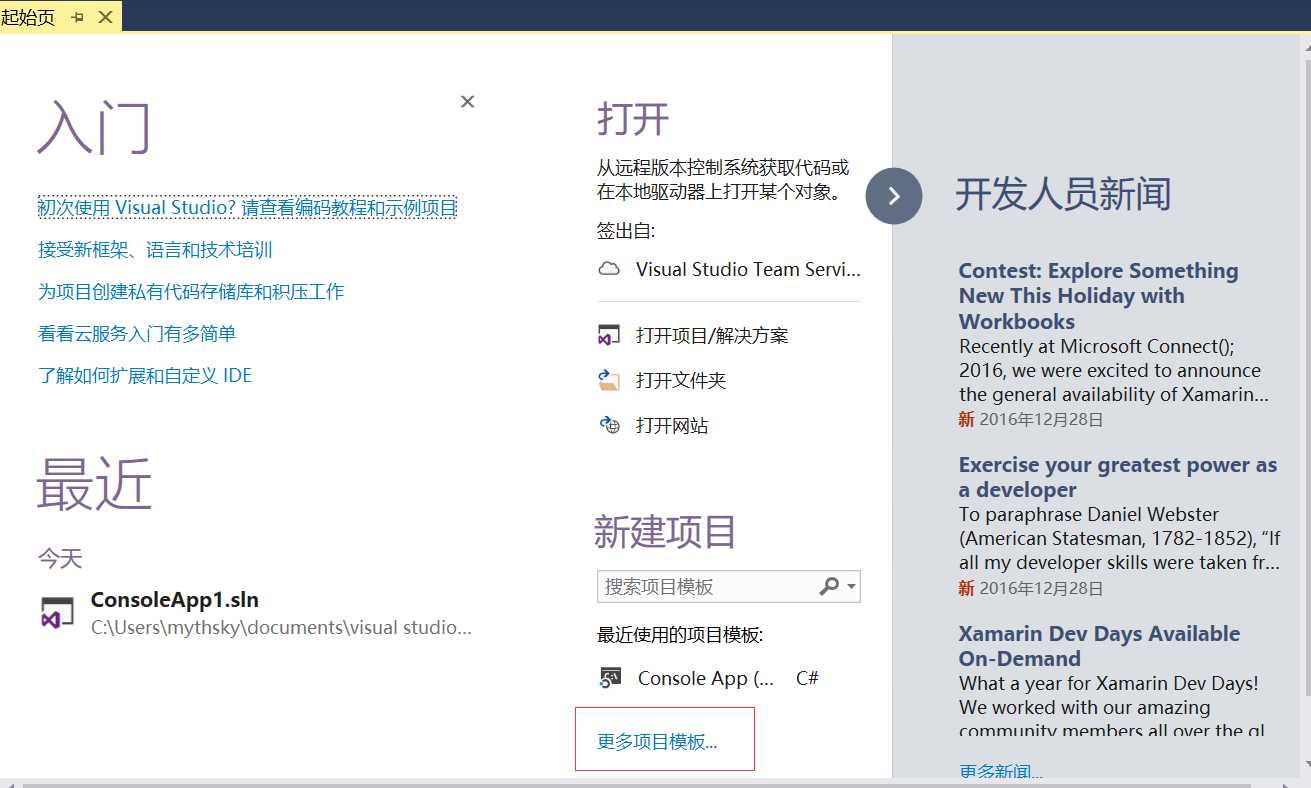Click the 最近使用的项目模板: label
The image size is (1311, 788).
tap(680, 635)
